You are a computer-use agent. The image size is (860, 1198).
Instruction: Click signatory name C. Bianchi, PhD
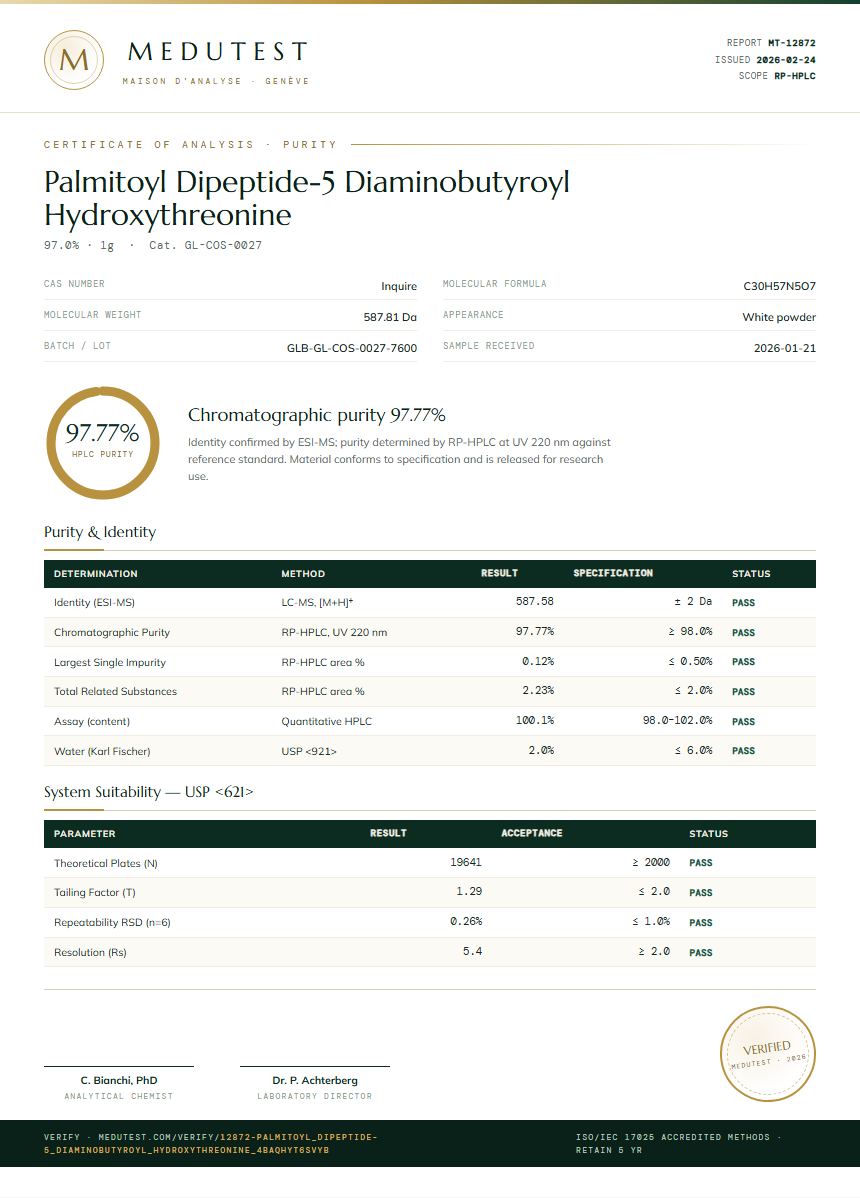coord(119,1080)
